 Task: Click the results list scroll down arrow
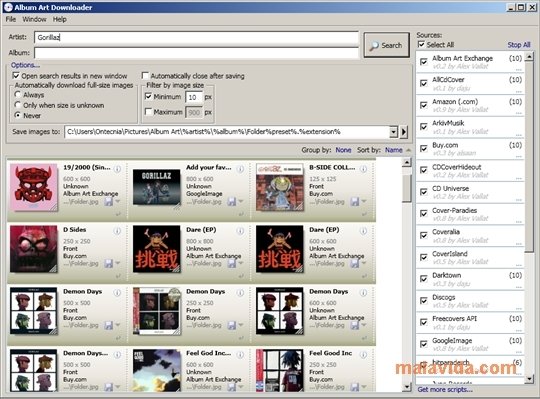406,387
